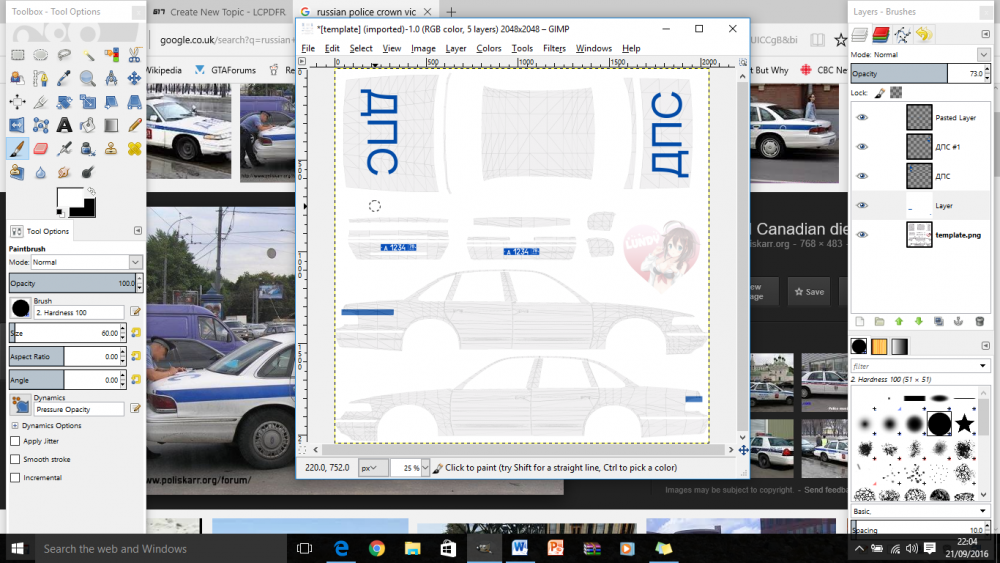
Task: Hide the template.png layer
Action: 862,235
